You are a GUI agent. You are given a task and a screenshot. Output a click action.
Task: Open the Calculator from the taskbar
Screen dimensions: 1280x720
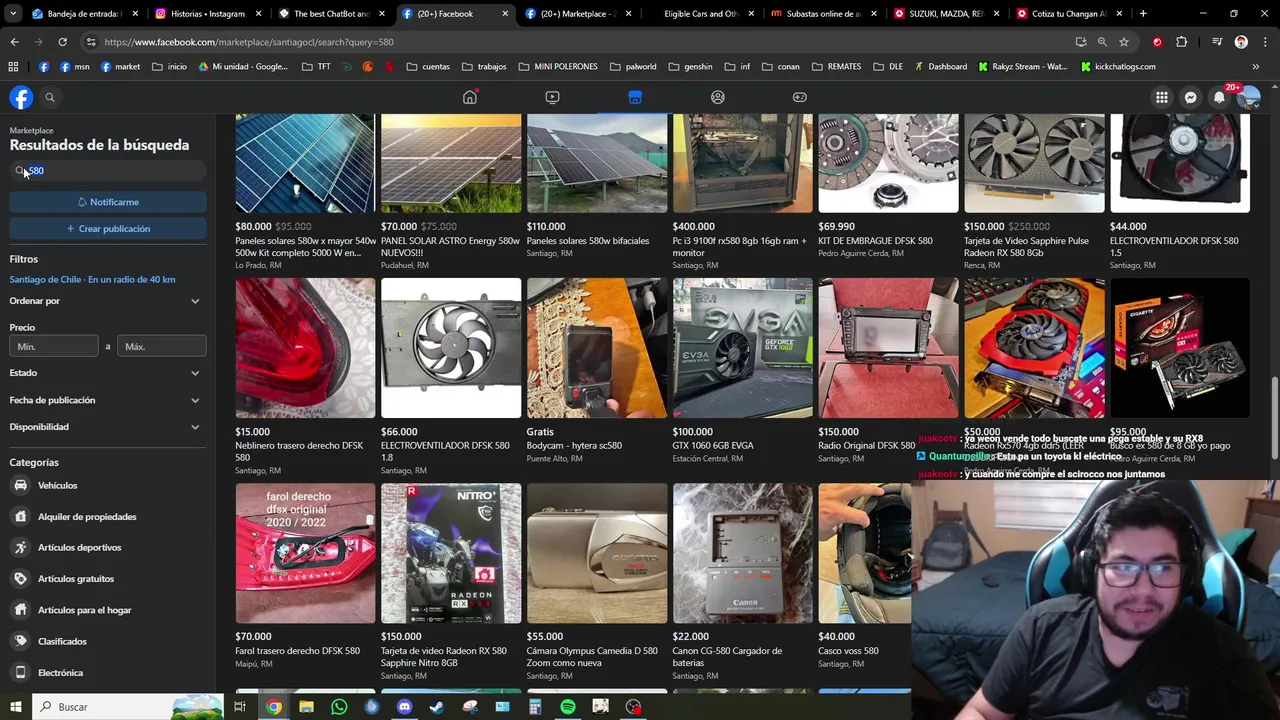[535, 707]
